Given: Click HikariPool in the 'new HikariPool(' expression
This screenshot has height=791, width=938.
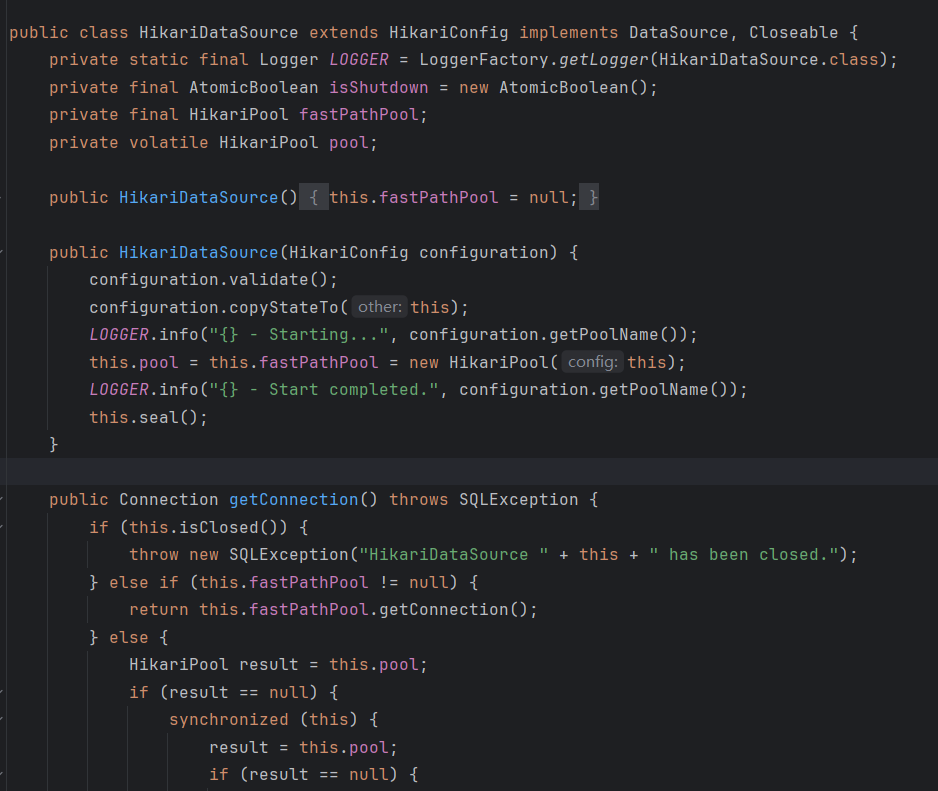Looking at the screenshot, I should tap(498, 362).
